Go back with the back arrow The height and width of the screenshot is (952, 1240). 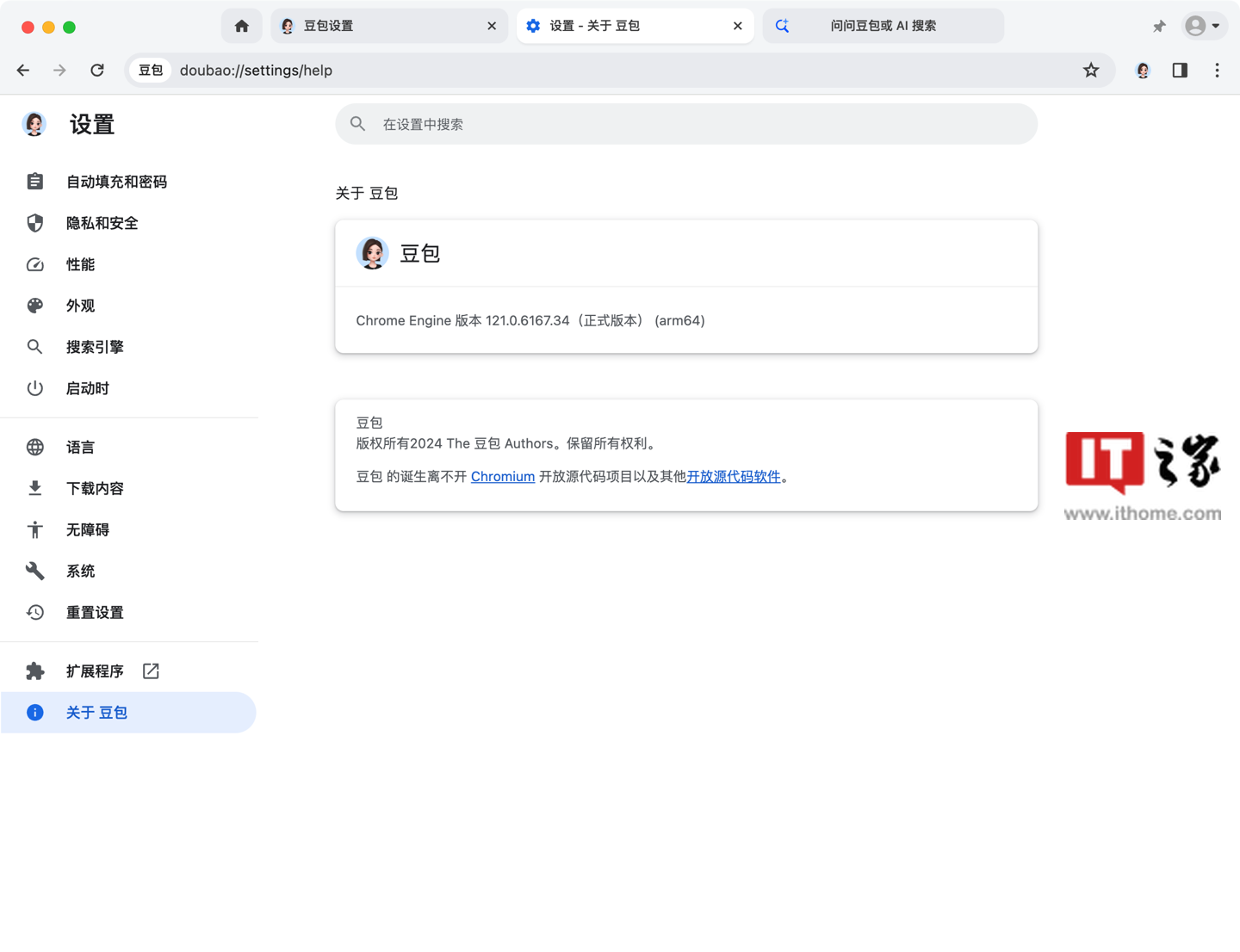tap(23, 71)
